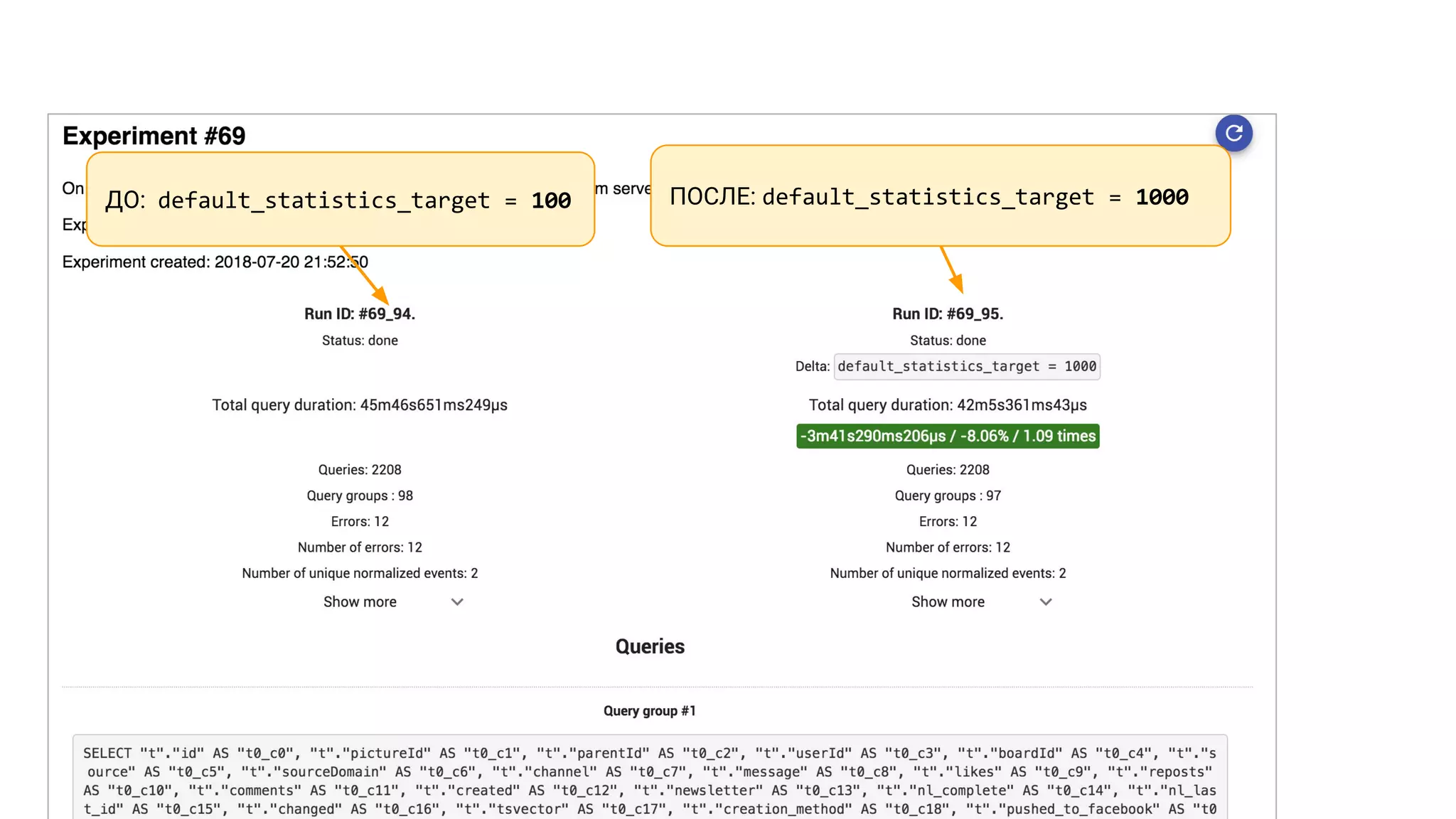Expand Show more chevron under run #69_94
1456x819 pixels.
click(x=457, y=602)
